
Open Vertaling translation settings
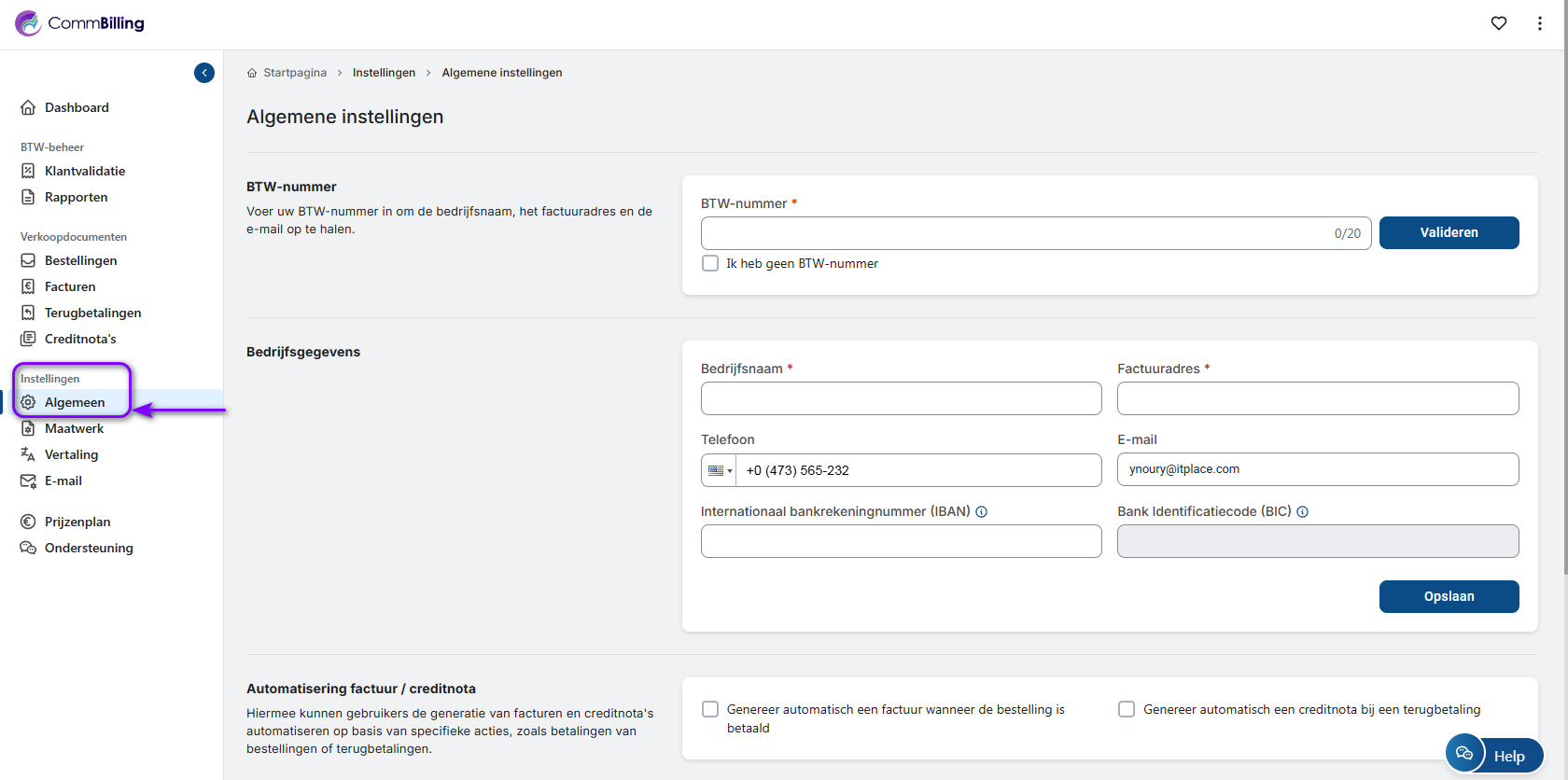point(71,454)
